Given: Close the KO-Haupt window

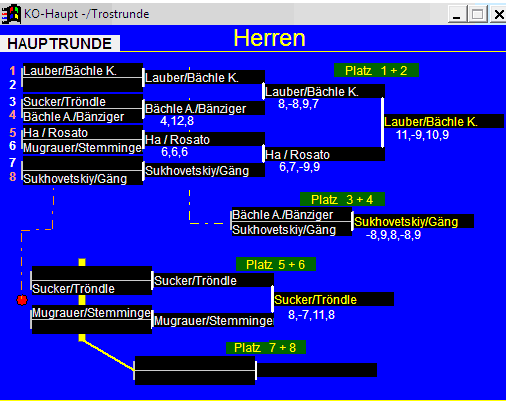Looking at the screenshot, I should click(x=498, y=14).
